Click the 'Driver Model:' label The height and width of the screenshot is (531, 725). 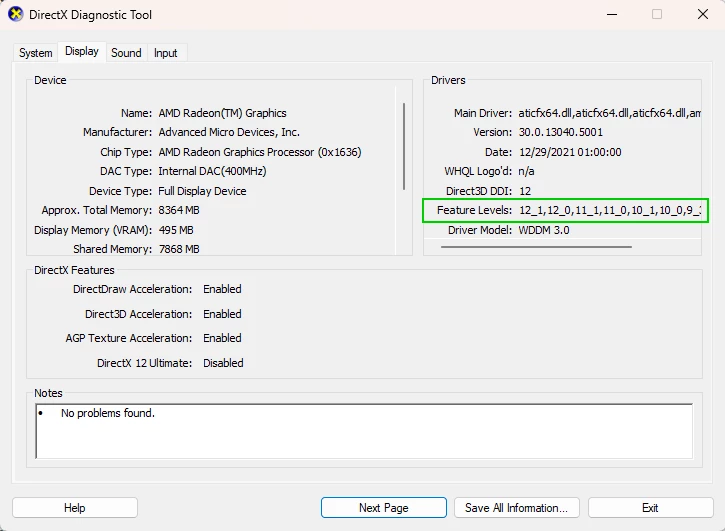480,230
